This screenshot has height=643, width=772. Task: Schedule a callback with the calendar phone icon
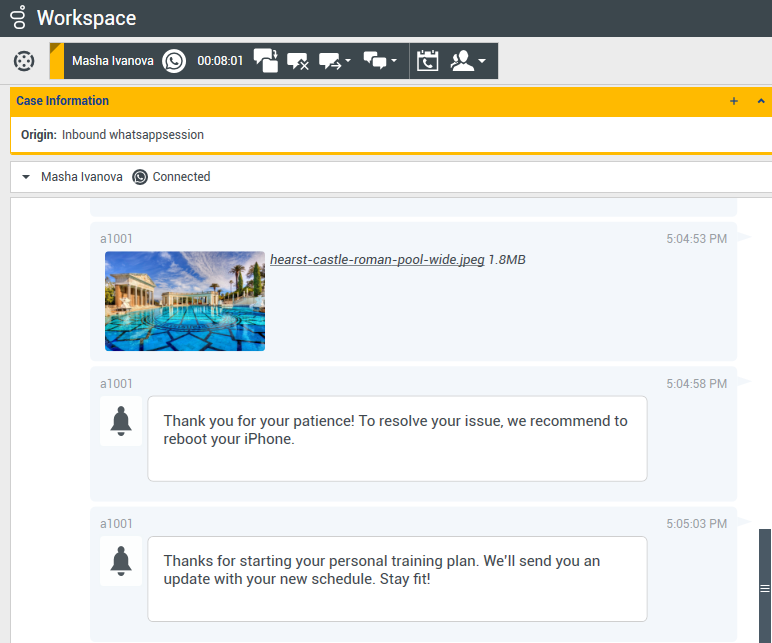tap(427, 61)
